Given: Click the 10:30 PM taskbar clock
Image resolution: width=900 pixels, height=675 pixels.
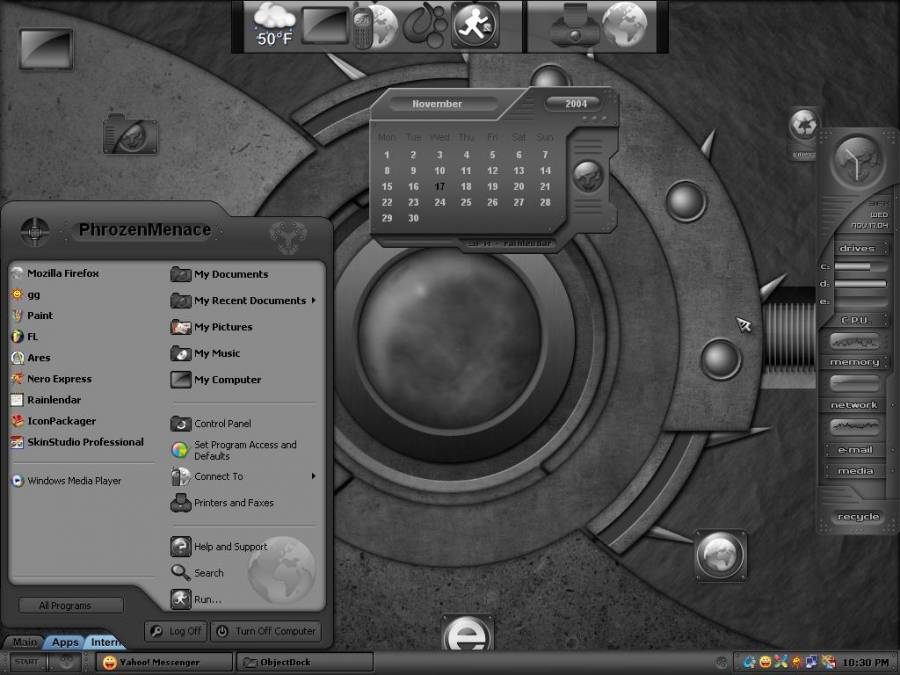Looking at the screenshot, I should click(866, 662).
